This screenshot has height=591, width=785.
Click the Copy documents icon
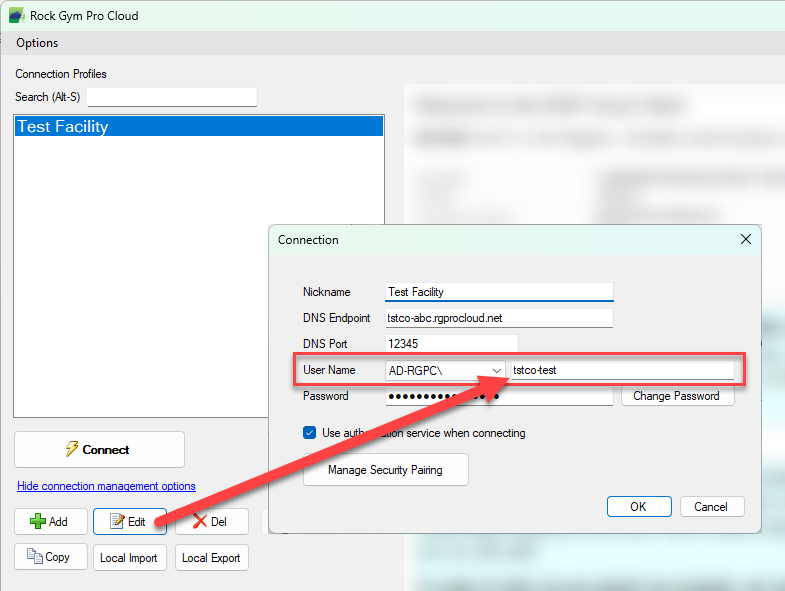tap(35, 556)
